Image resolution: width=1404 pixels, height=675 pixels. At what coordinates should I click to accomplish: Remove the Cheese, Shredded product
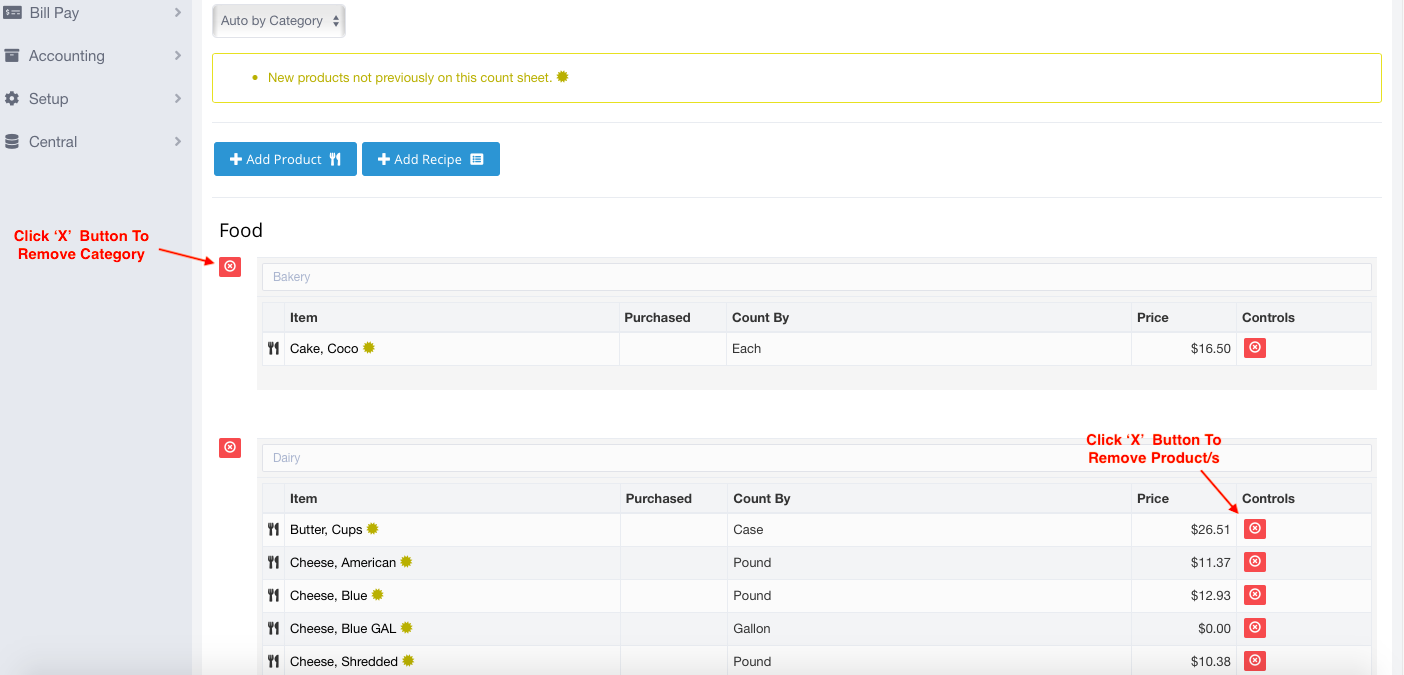(x=1255, y=661)
